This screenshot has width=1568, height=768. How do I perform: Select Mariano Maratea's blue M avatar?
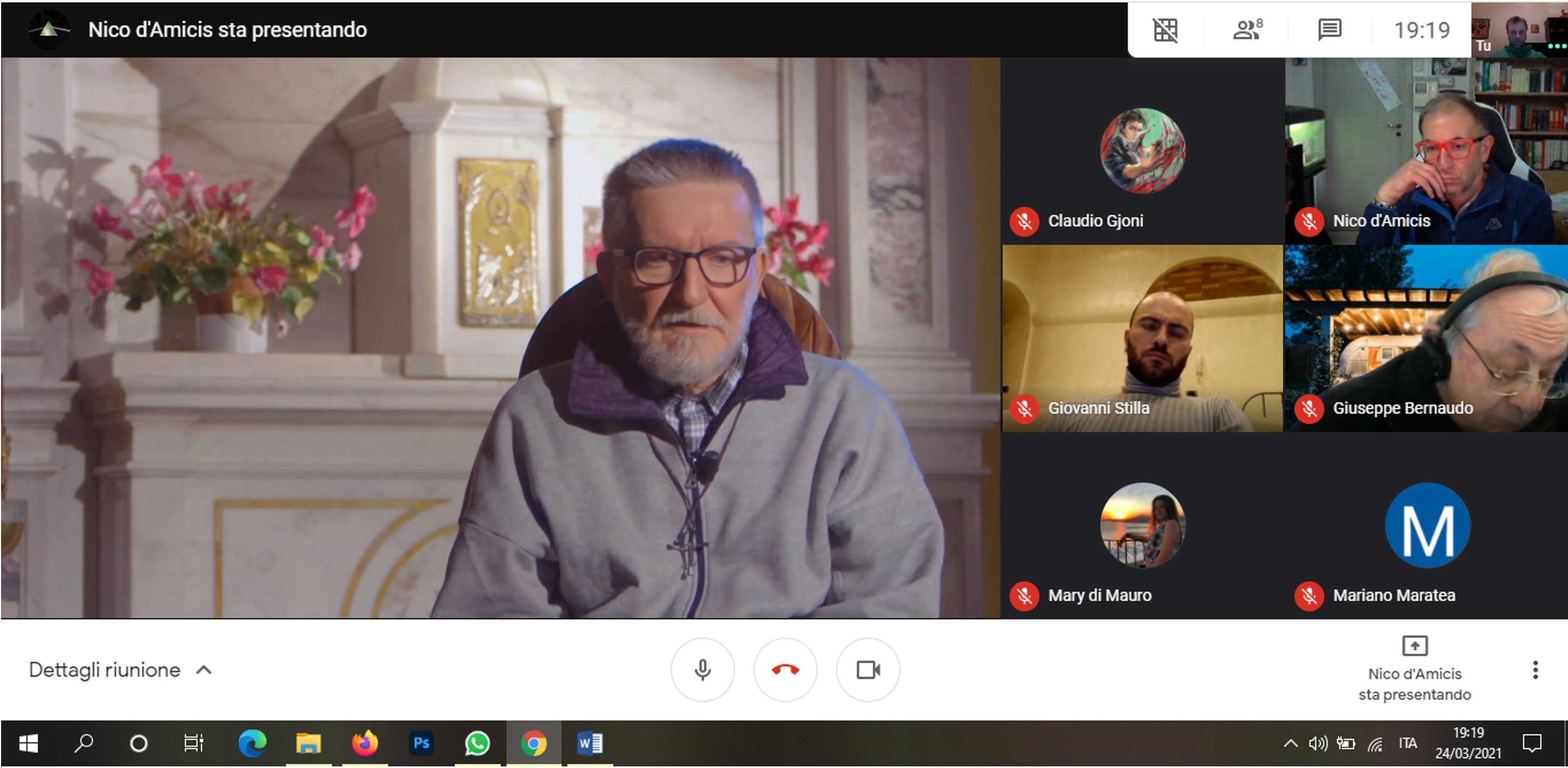tap(1427, 525)
